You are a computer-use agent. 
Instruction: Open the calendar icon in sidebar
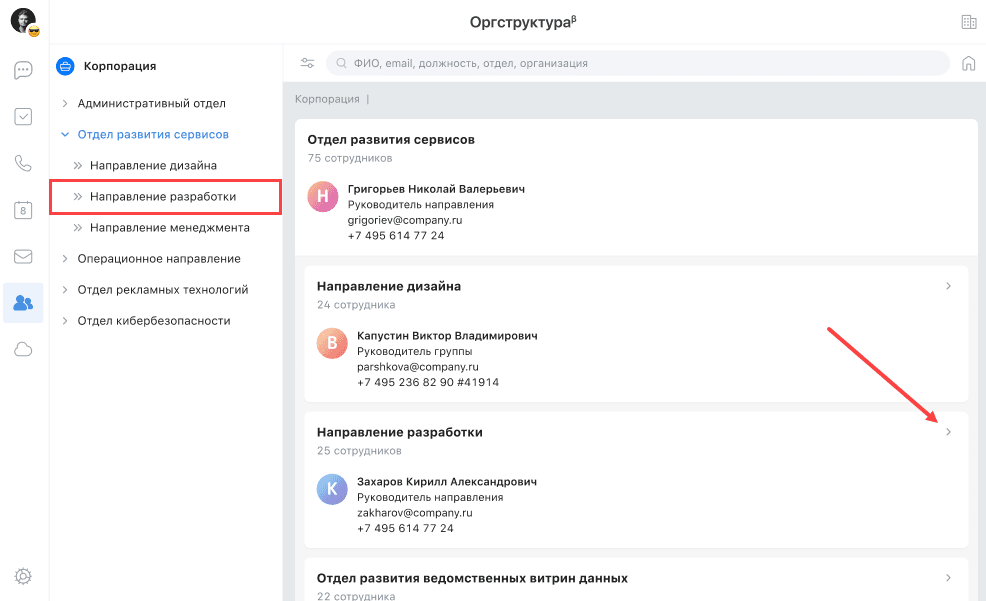pyautogui.click(x=23, y=210)
